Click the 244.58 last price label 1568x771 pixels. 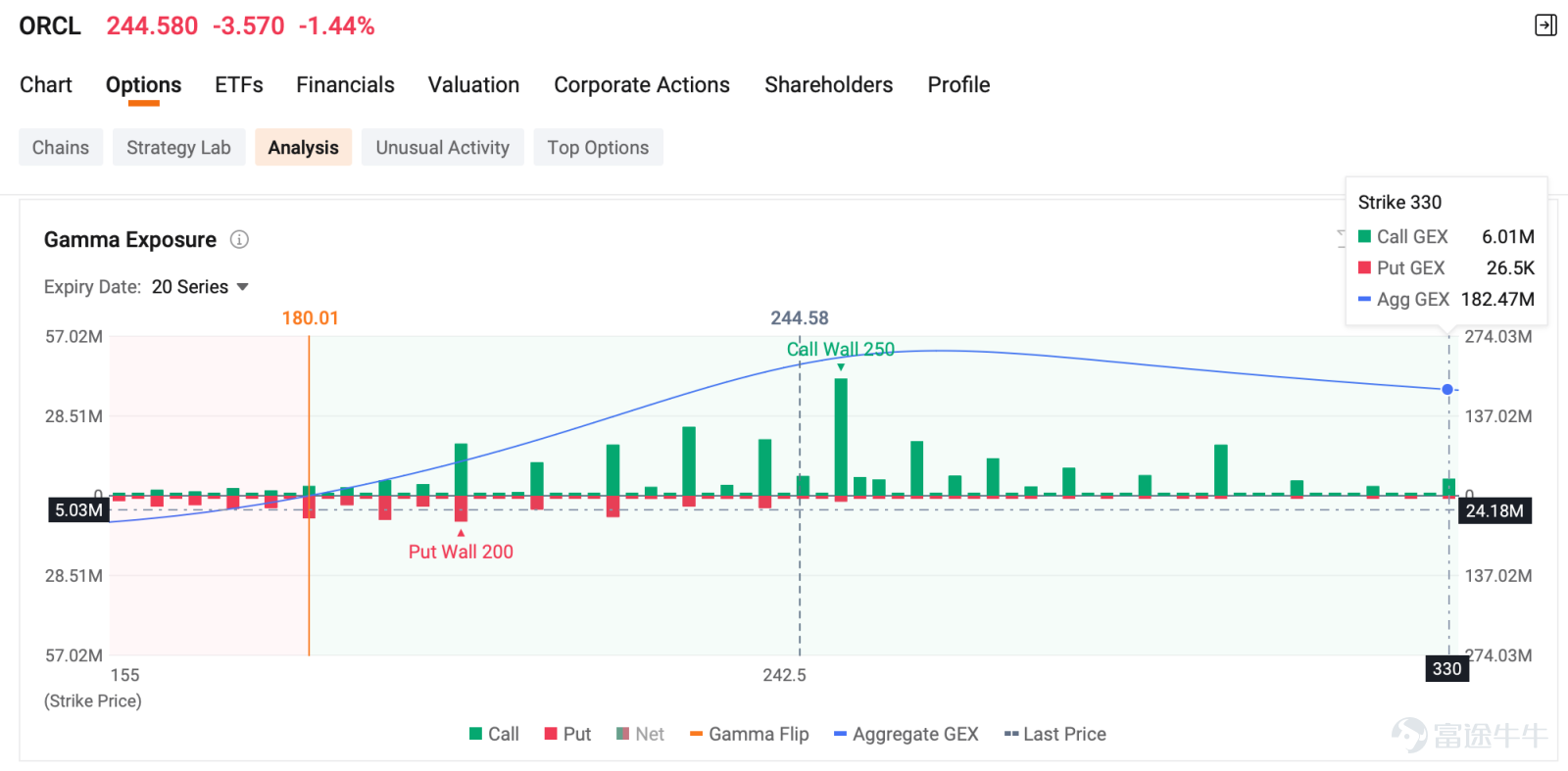[x=800, y=318]
